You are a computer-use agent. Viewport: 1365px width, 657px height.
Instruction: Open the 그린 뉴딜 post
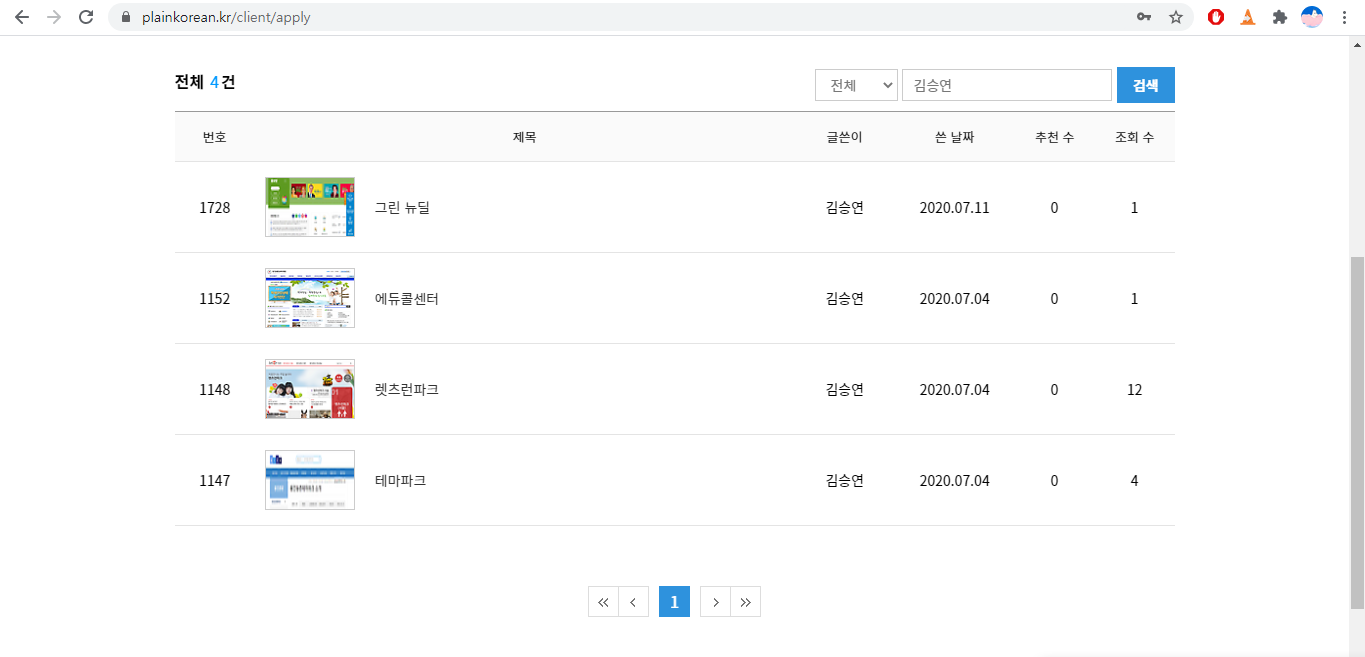[402, 208]
